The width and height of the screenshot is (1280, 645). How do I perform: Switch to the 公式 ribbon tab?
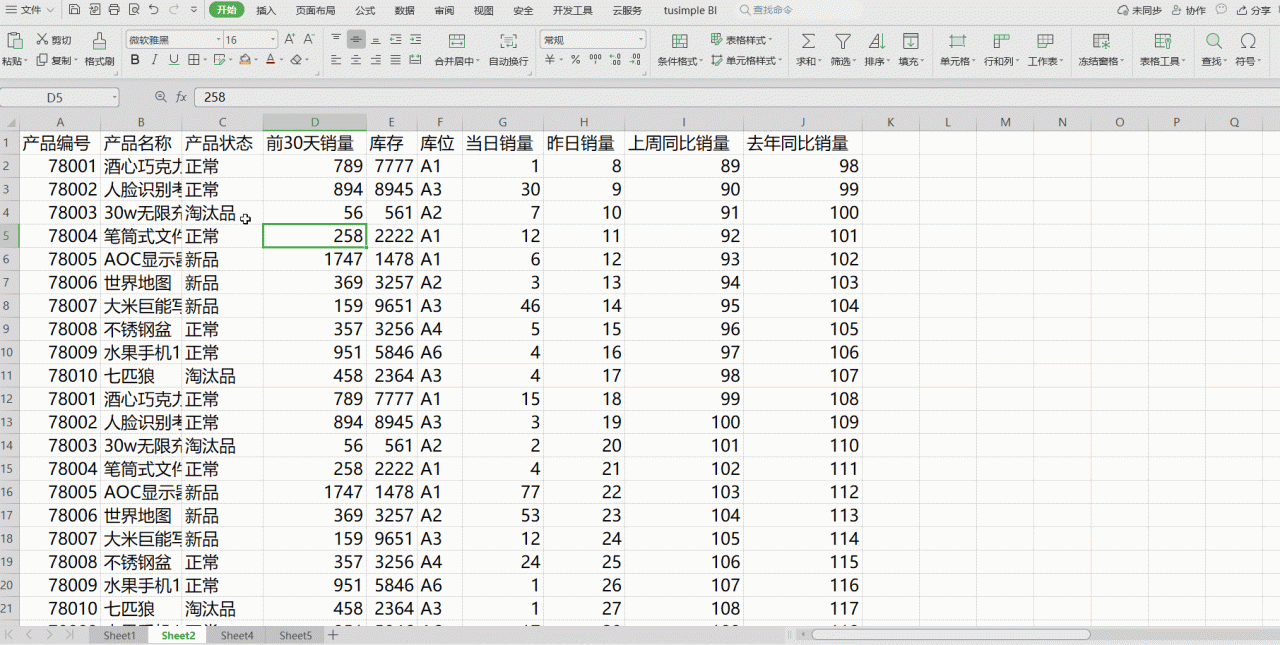[x=365, y=10]
